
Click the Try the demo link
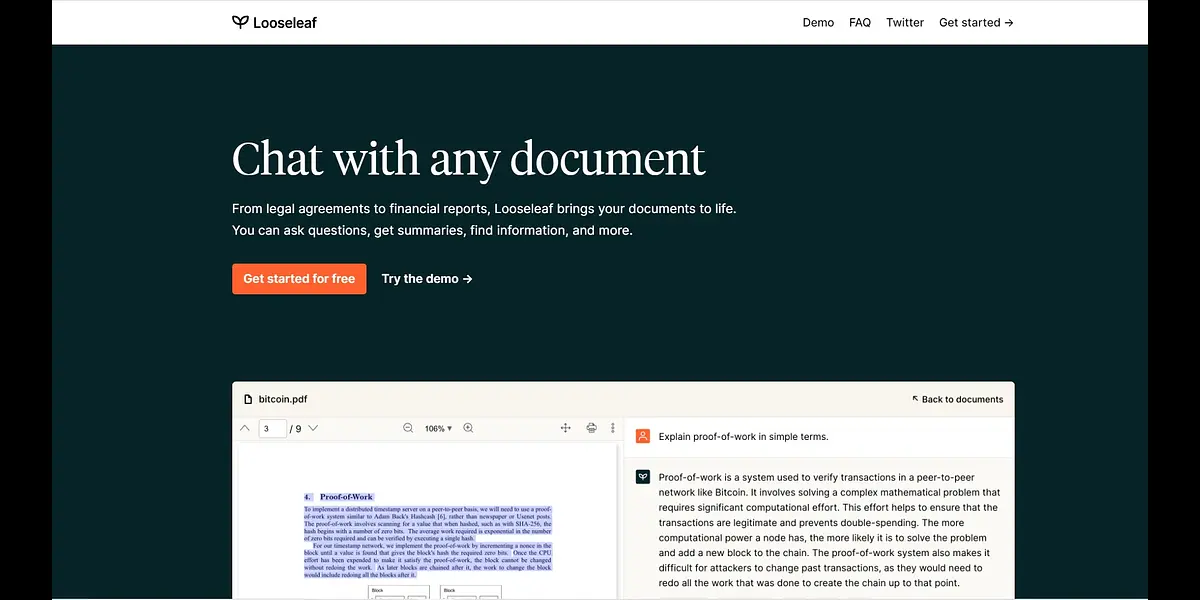click(427, 279)
